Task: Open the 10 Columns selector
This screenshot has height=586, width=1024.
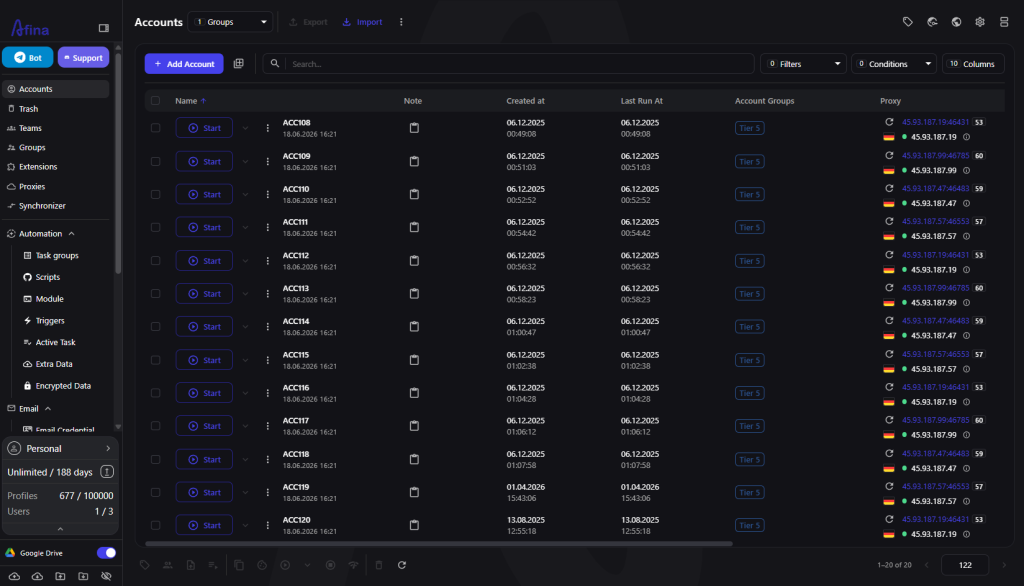Action: [x=973, y=63]
